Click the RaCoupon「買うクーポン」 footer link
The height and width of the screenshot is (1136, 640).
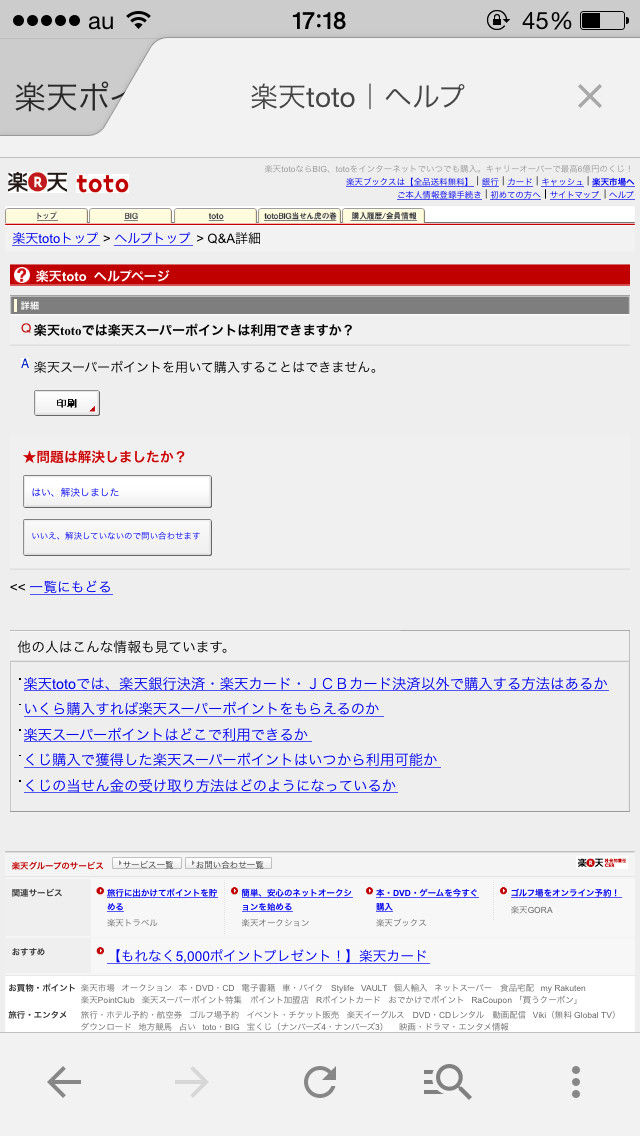tap(524, 1000)
